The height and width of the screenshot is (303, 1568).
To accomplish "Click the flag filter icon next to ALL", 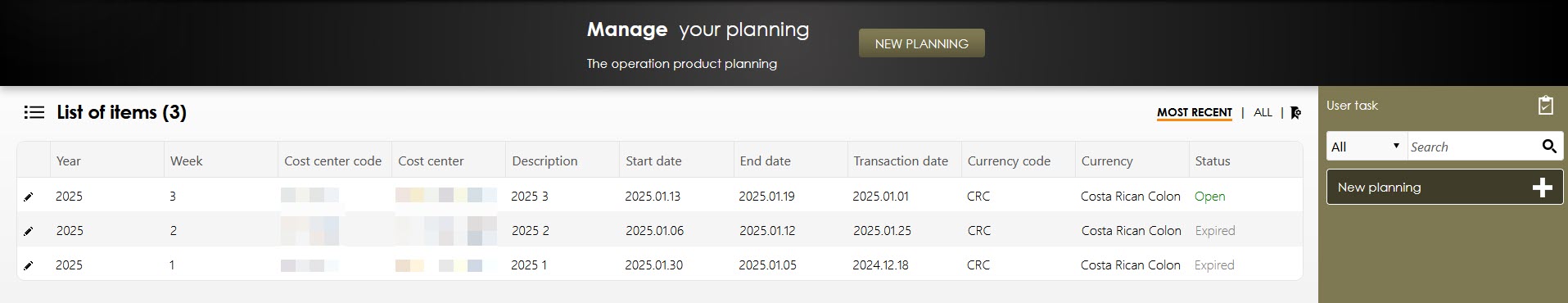I will (1295, 113).
